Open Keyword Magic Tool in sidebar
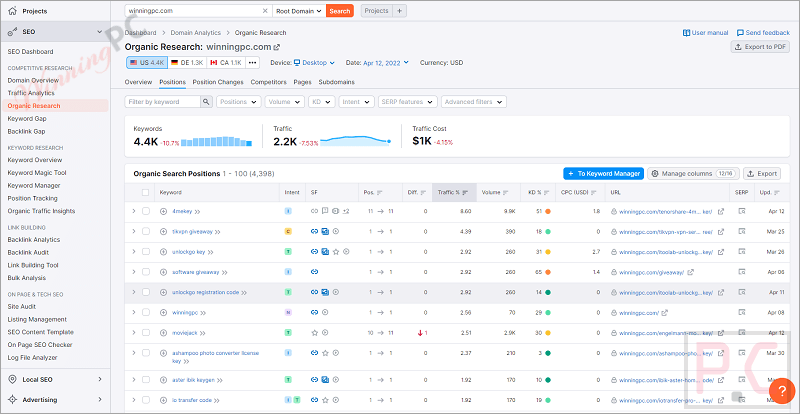This screenshot has width=800, height=414. click(x=37, y=173)
